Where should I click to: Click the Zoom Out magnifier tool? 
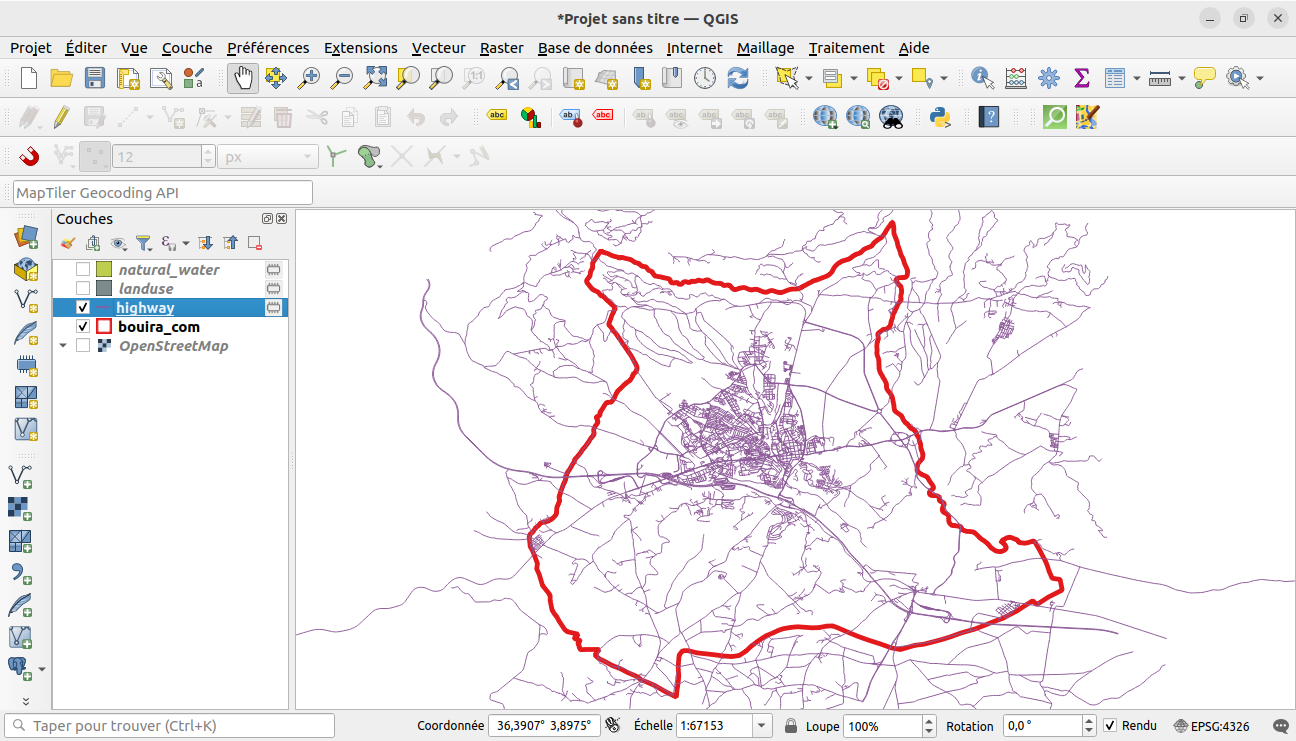[x=343, y=78]
